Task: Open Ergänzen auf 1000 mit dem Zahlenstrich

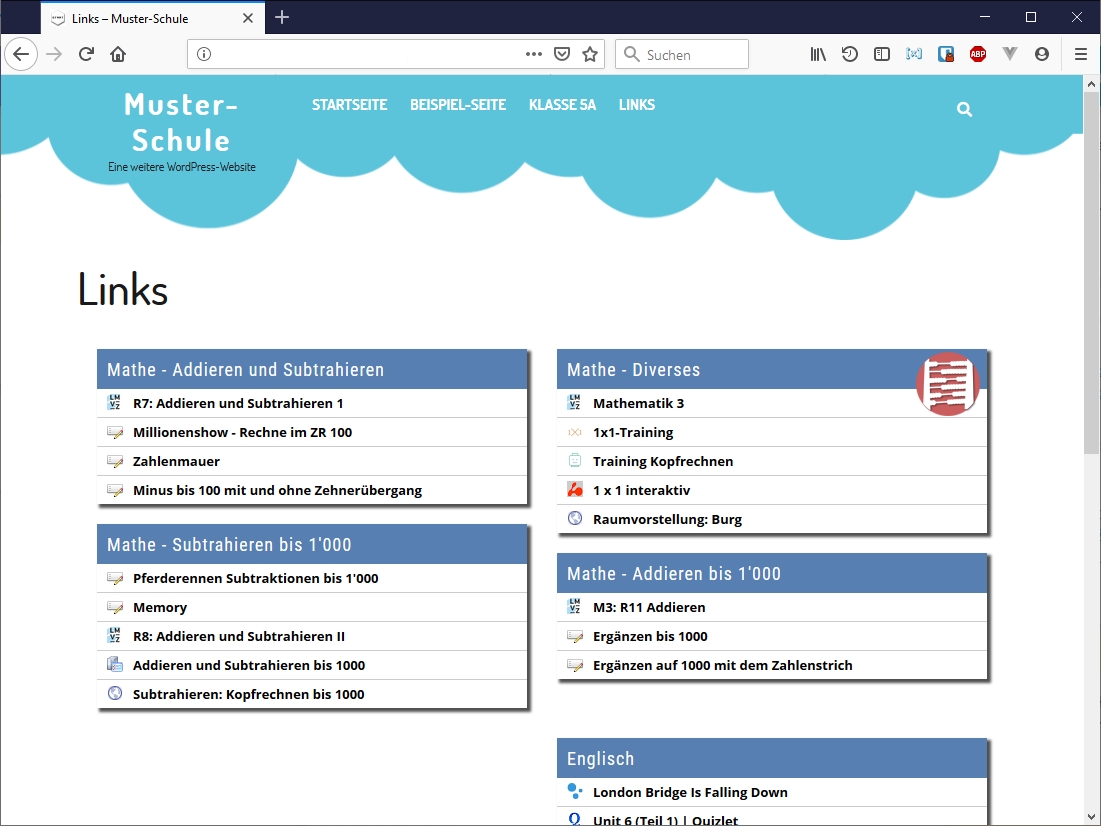Action: point(723,664)
